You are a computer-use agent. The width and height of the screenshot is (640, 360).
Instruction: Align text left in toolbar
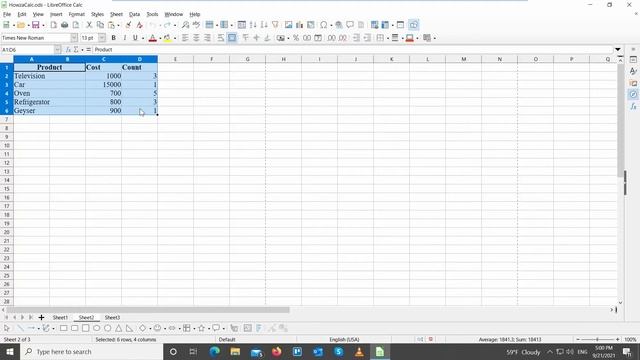(x=185, y=38)
